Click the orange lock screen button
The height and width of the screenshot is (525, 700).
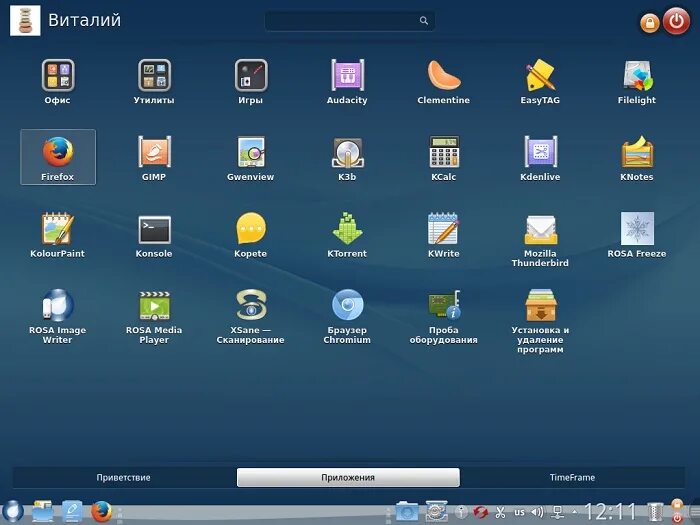click(650, 22)
